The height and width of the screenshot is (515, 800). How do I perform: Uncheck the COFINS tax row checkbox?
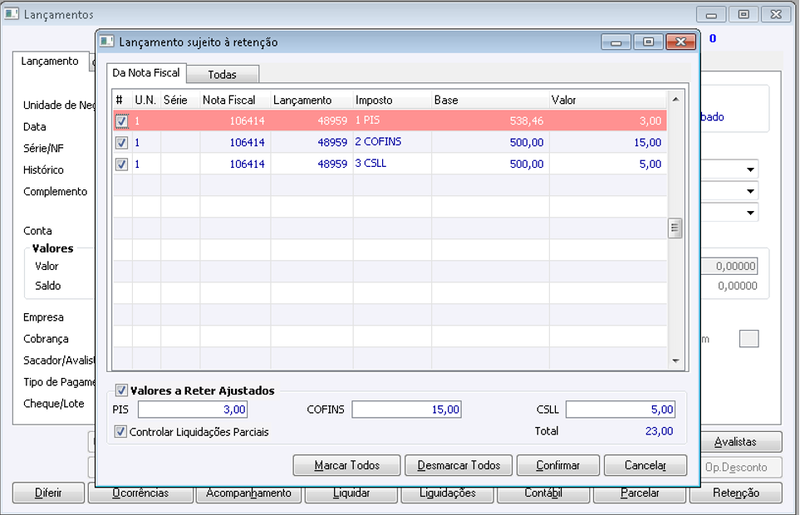point(121,142)
